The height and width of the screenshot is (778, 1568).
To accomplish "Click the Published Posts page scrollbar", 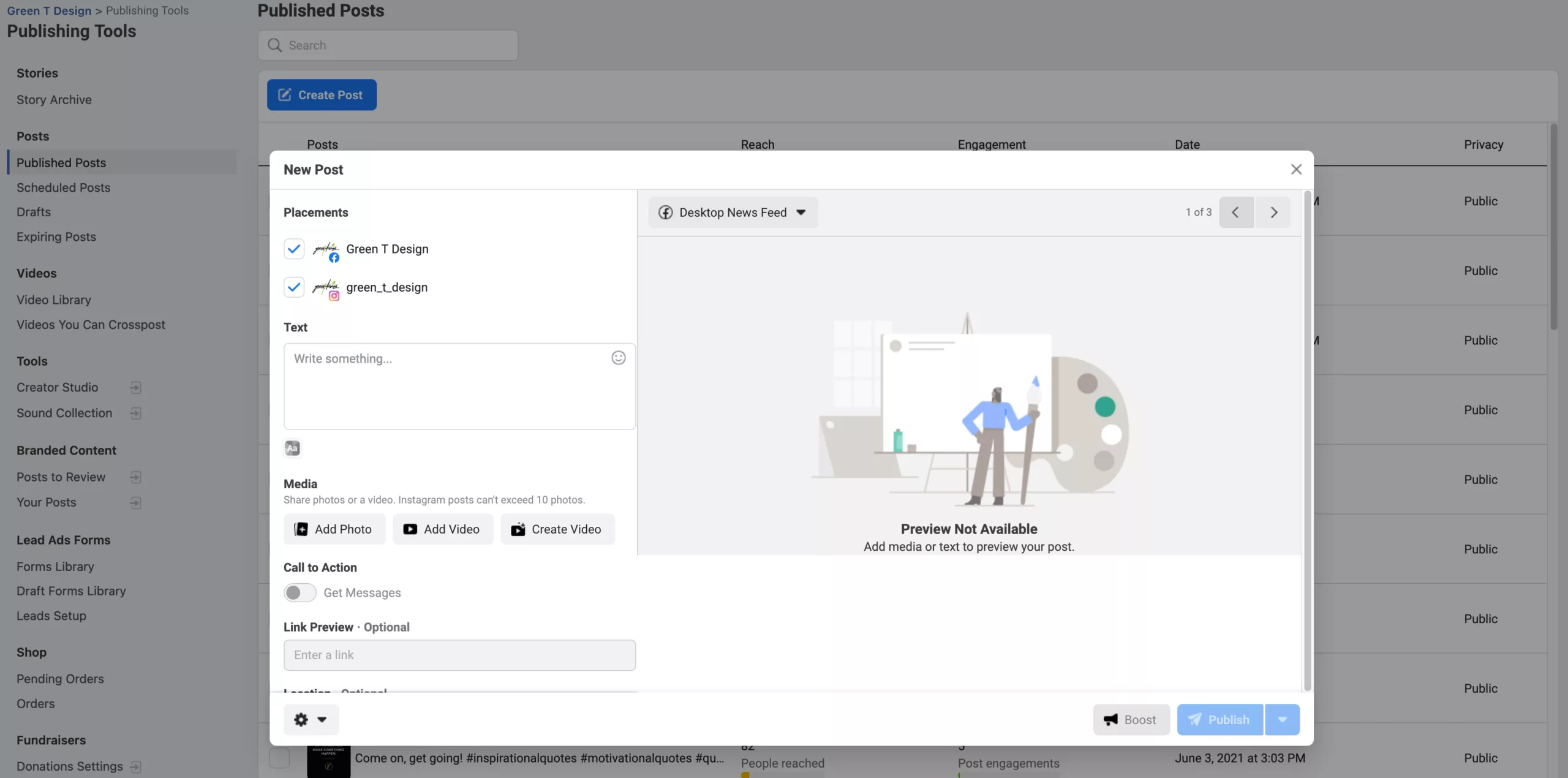I will tap(1553, 227).
